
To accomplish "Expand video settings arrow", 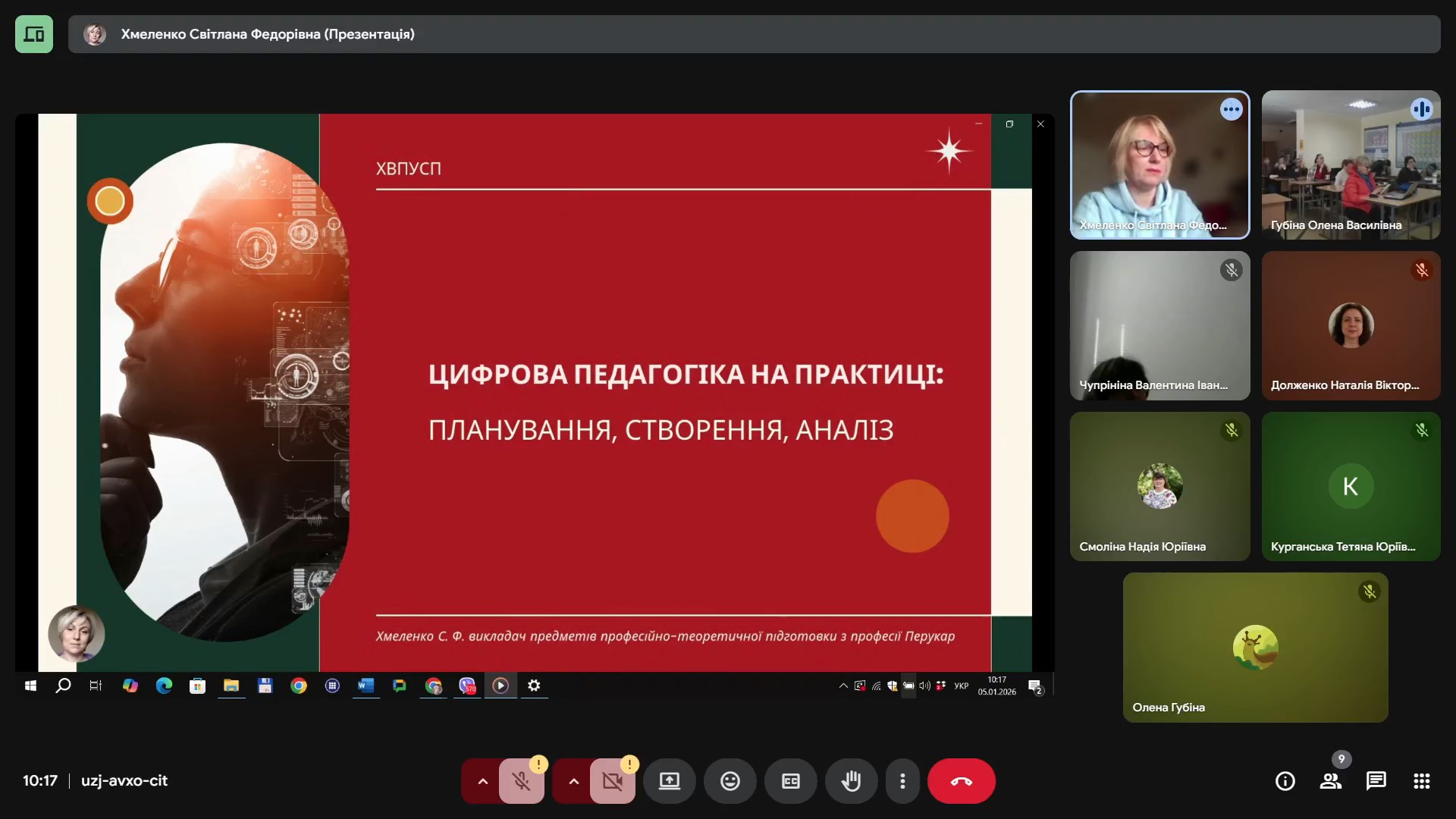I will click(x=573, y=781).
